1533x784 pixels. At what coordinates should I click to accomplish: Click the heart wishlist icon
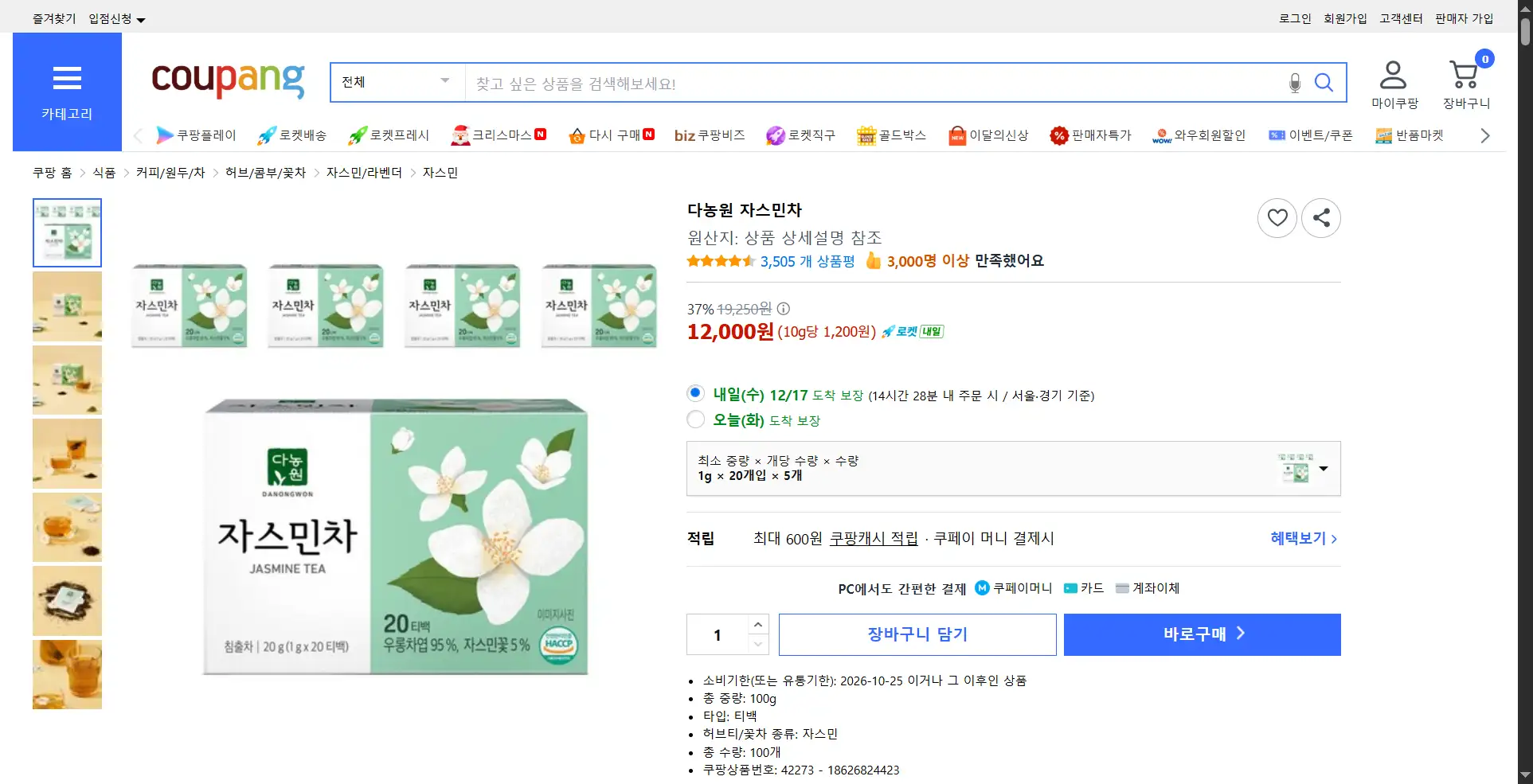pyautogui.click(x=1277, y=217)
